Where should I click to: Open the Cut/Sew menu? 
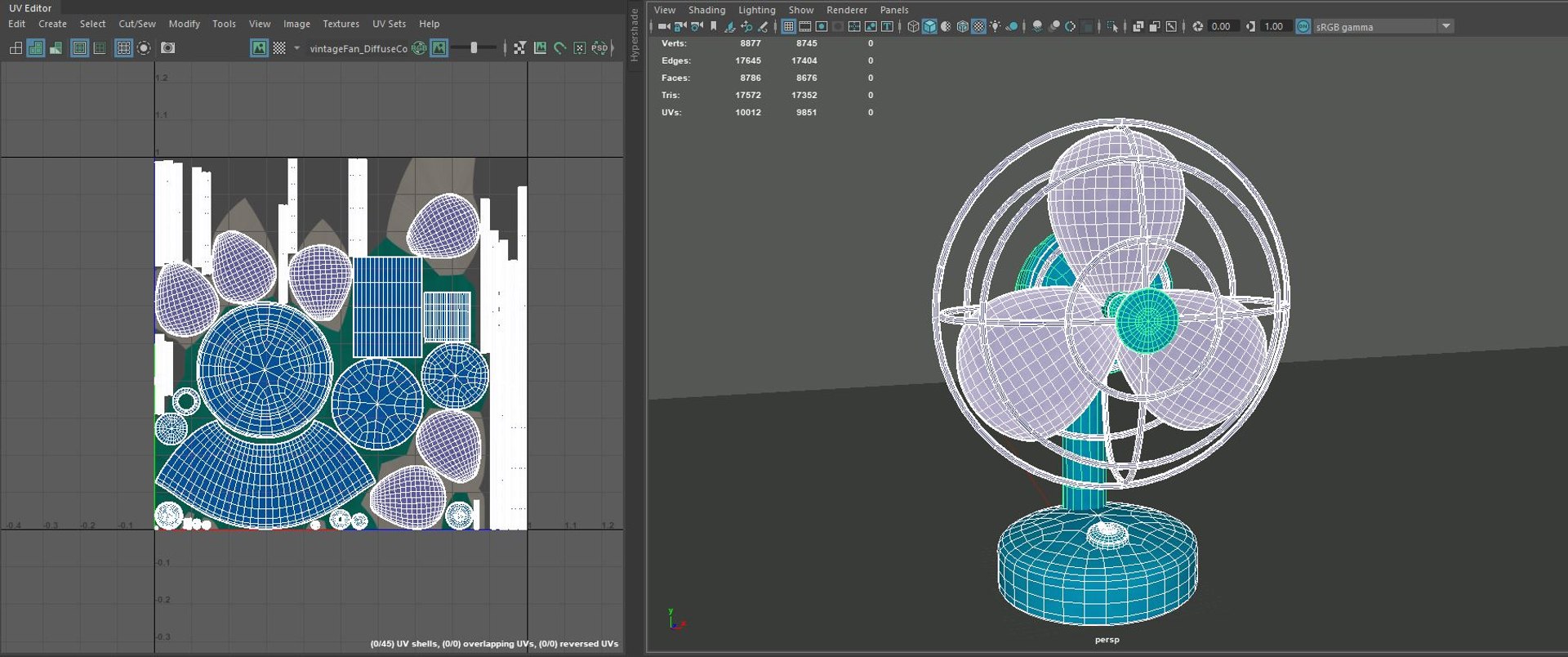point(137,24)
